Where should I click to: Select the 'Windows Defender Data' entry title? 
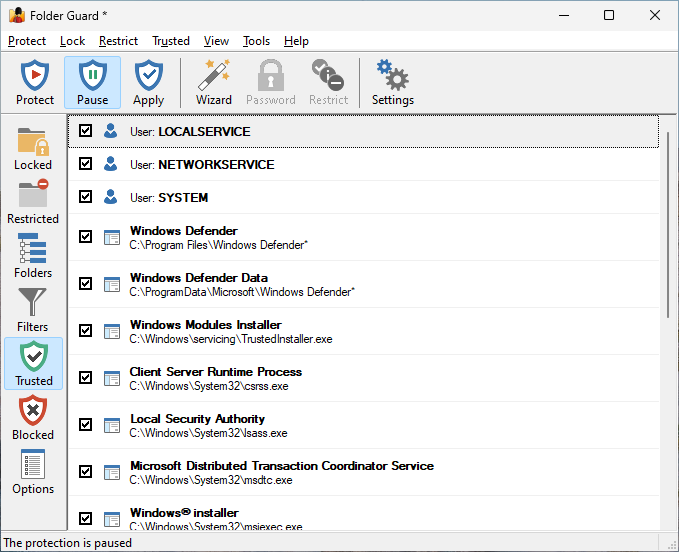click(x=199, y=278)
